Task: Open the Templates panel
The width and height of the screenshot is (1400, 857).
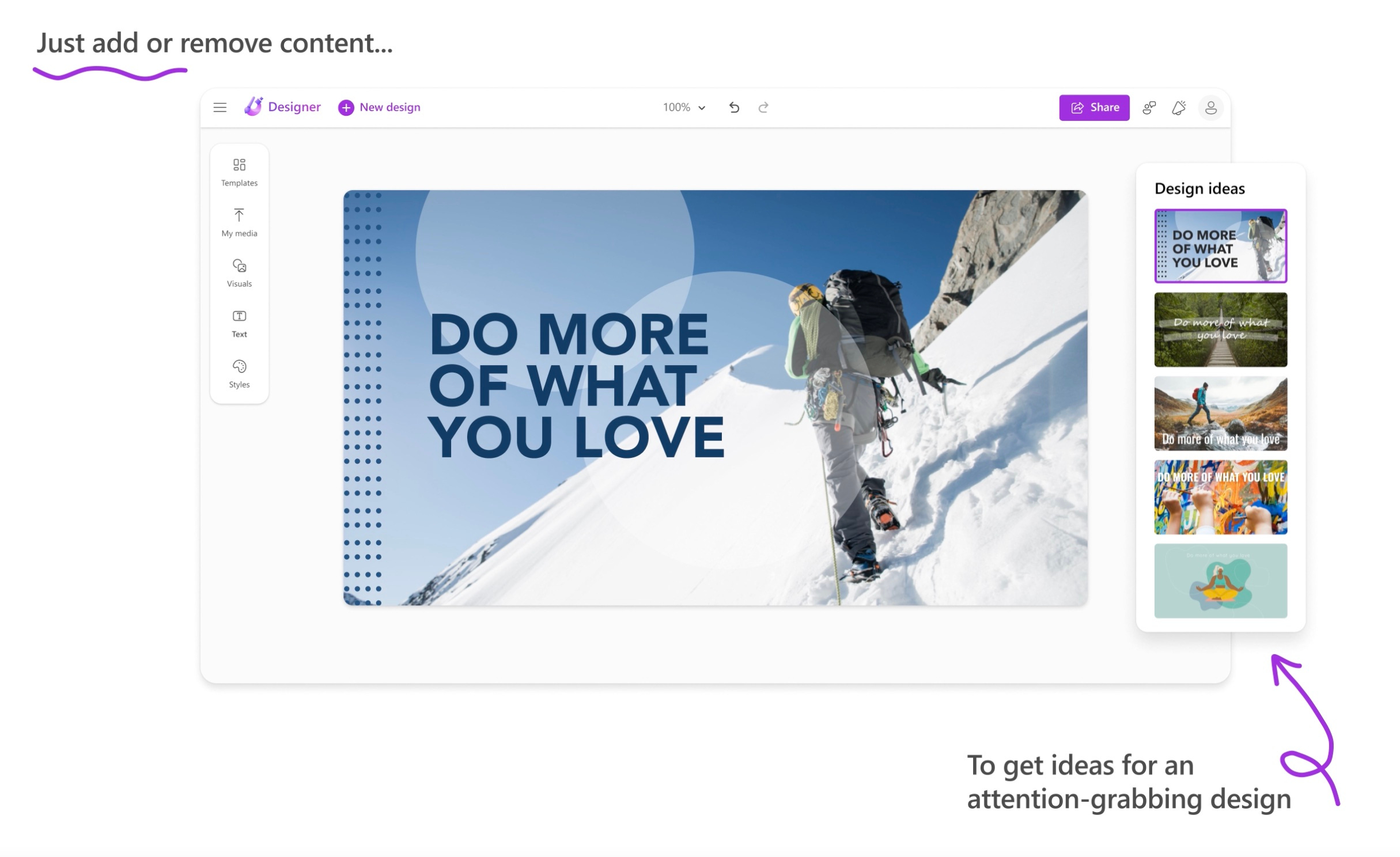Action: point(239,173)
